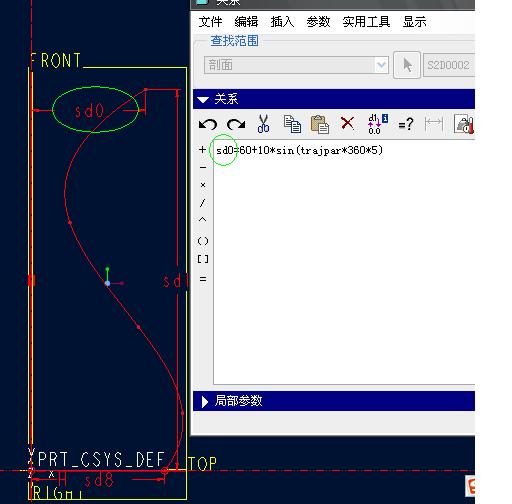Click the S2D0002 name field
The image size is (512, 504).
tap(449, 65)
